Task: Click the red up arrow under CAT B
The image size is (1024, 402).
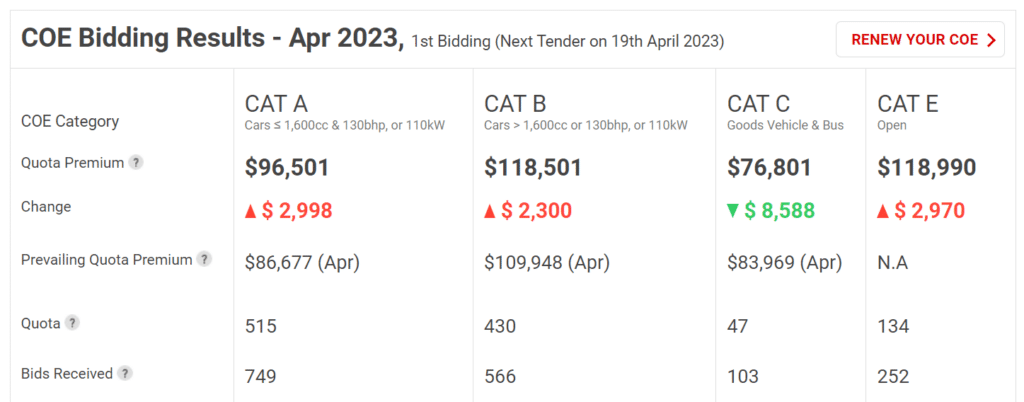Action: pos(490,211)
